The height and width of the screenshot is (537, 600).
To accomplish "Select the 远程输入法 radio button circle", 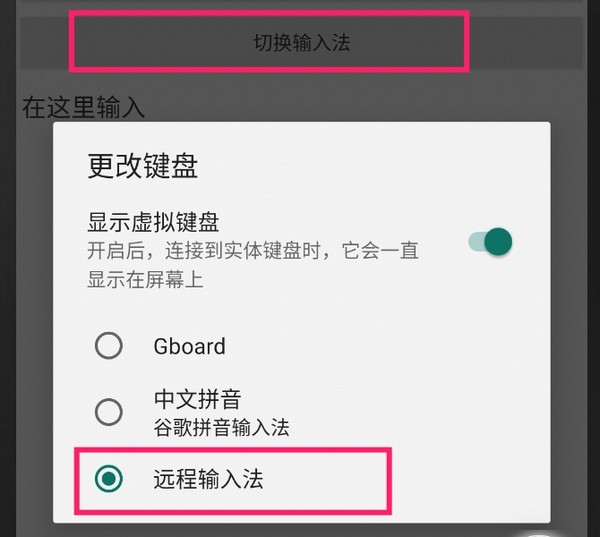I will [108, 479].
